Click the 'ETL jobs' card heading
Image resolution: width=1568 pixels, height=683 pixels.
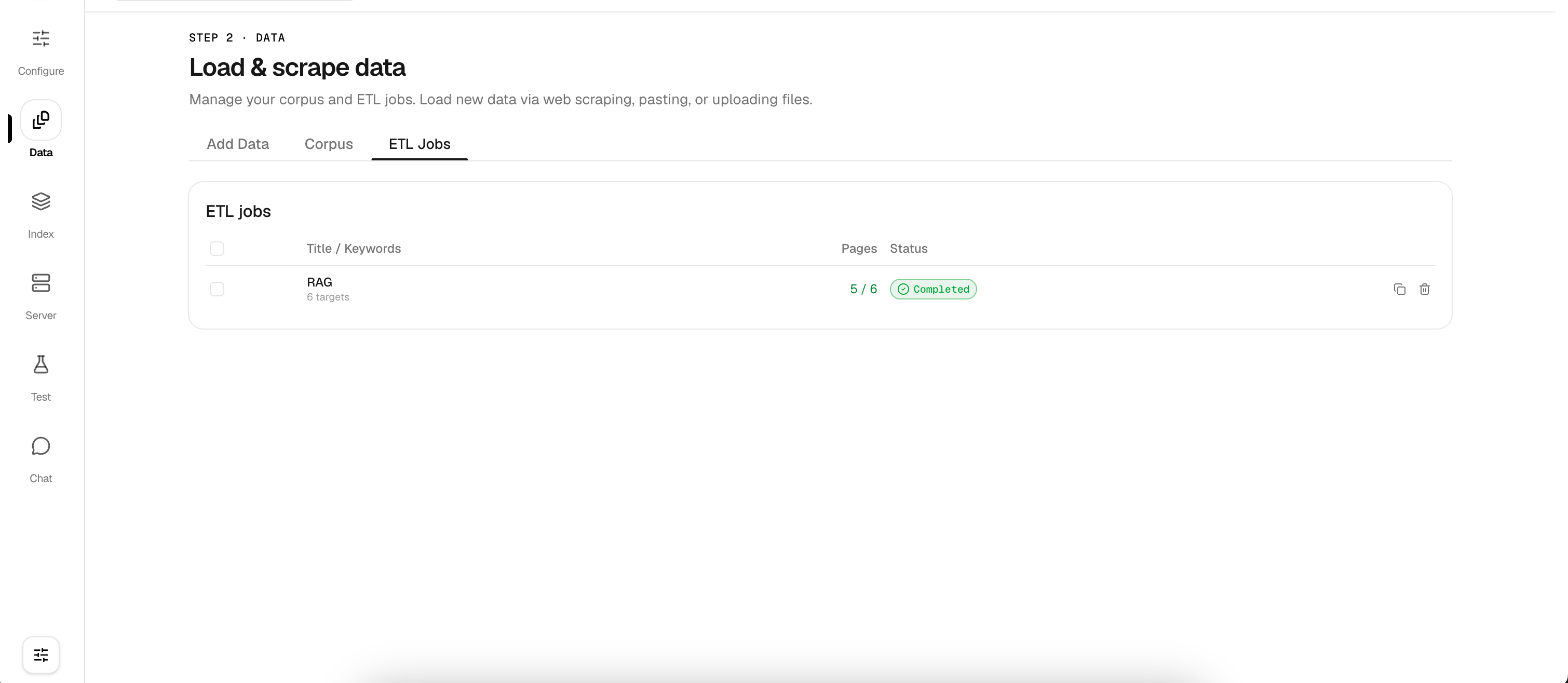(238, 211)
